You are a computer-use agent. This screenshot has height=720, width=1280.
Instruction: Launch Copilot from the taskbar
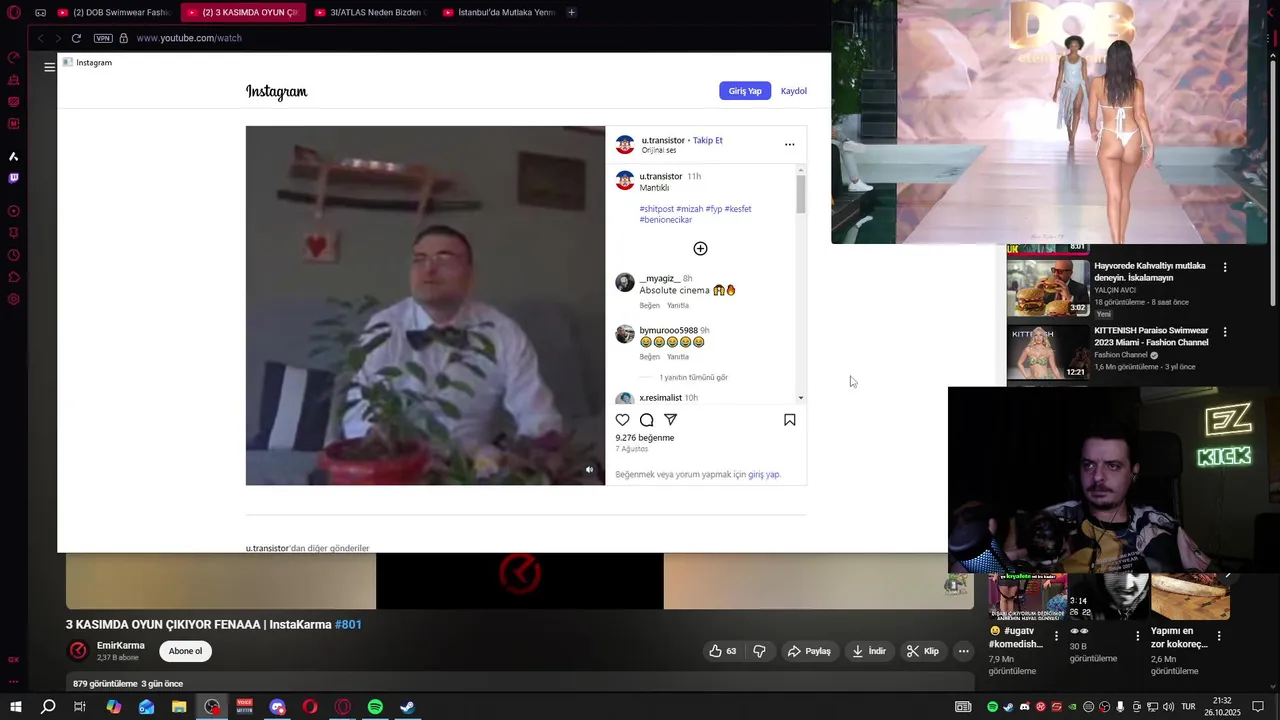click(x=113, y=707)
